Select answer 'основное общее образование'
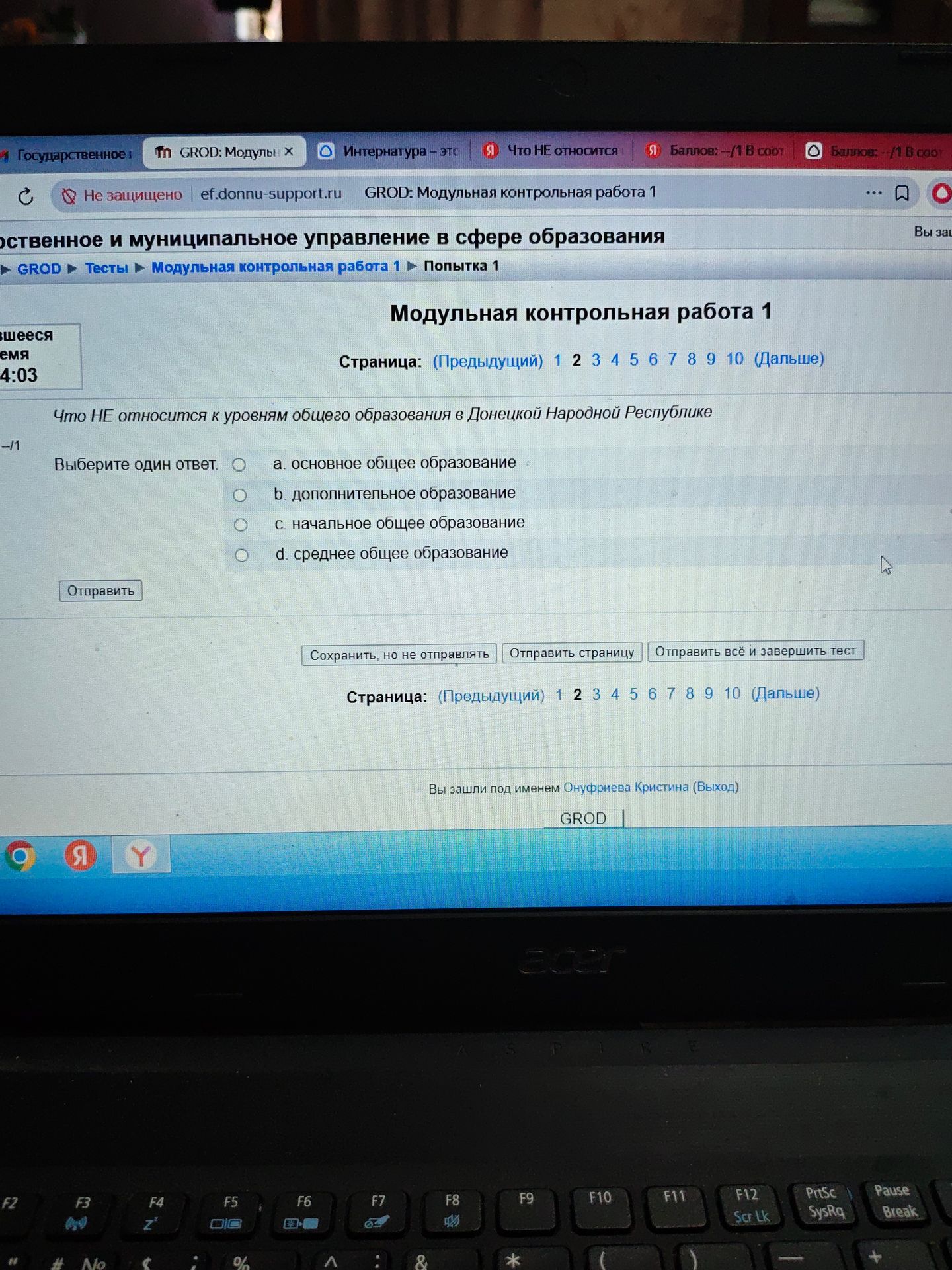This screenshot has height=1270, width=952. (x=239, y=465)
